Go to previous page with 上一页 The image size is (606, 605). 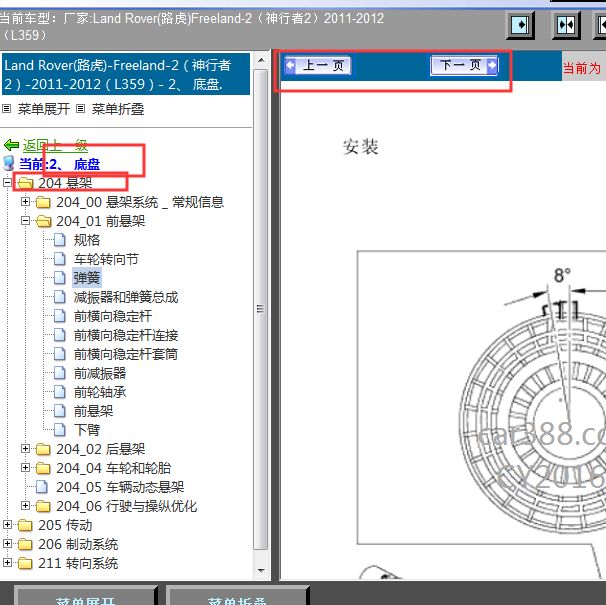click(318, 65)
